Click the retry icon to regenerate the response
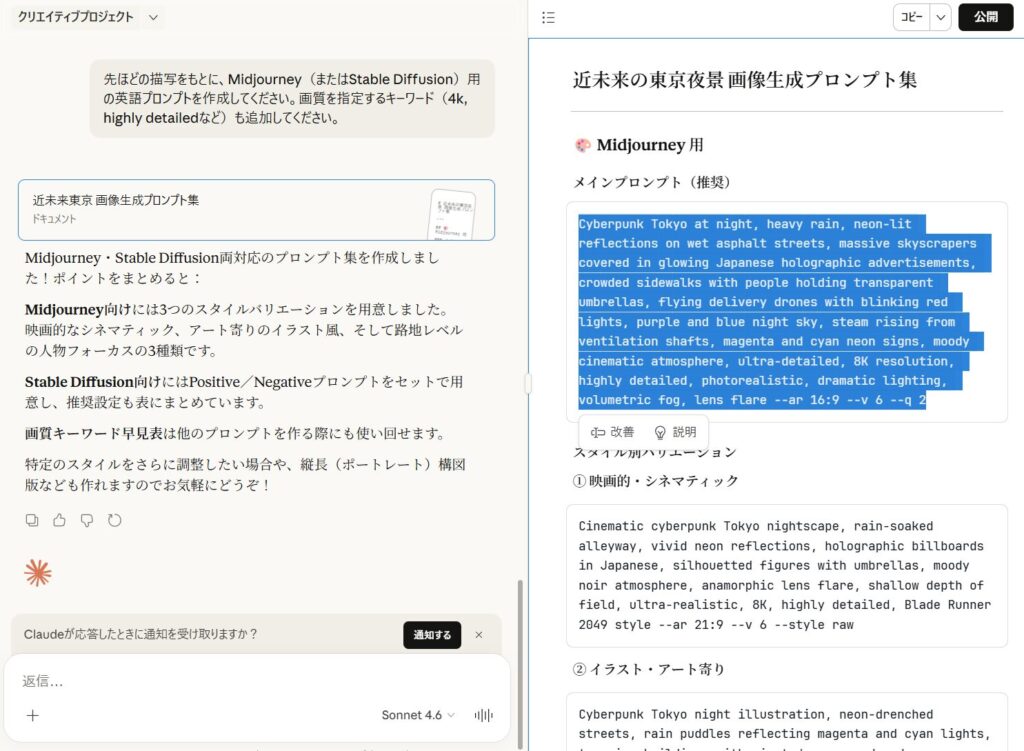The height and width of the screenshot is (751, 1024). (x=115, y=520)
